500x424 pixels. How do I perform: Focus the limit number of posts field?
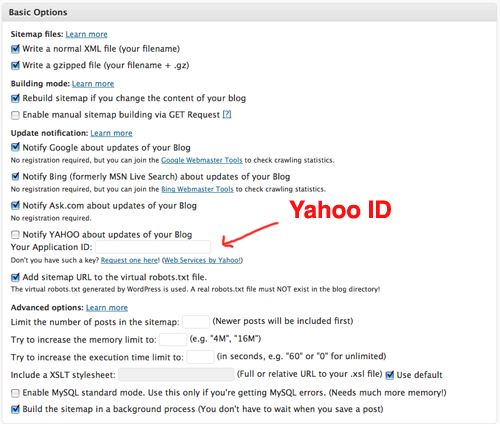(196, 322)
